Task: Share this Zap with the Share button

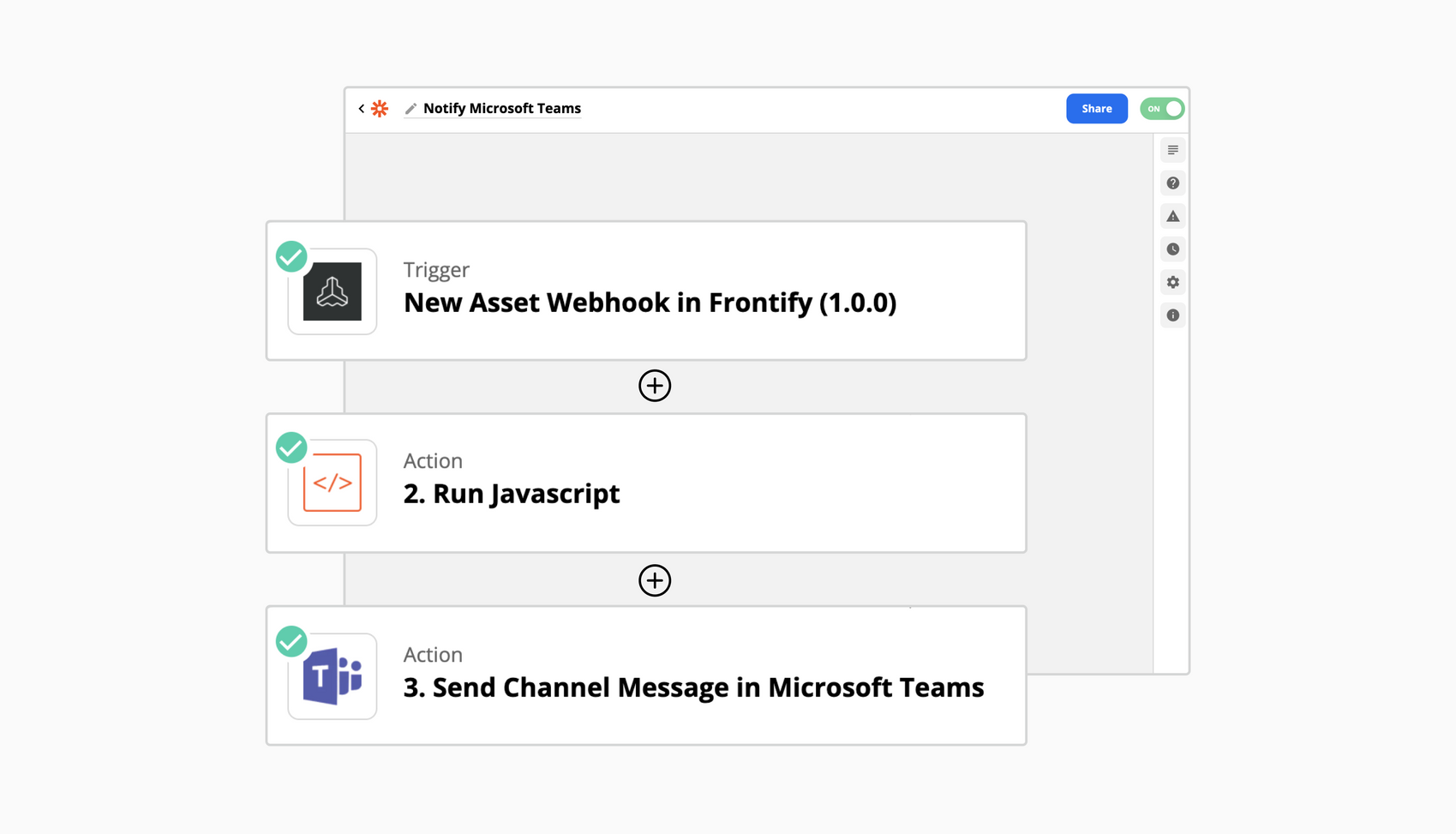Action: coord(1096,109)
